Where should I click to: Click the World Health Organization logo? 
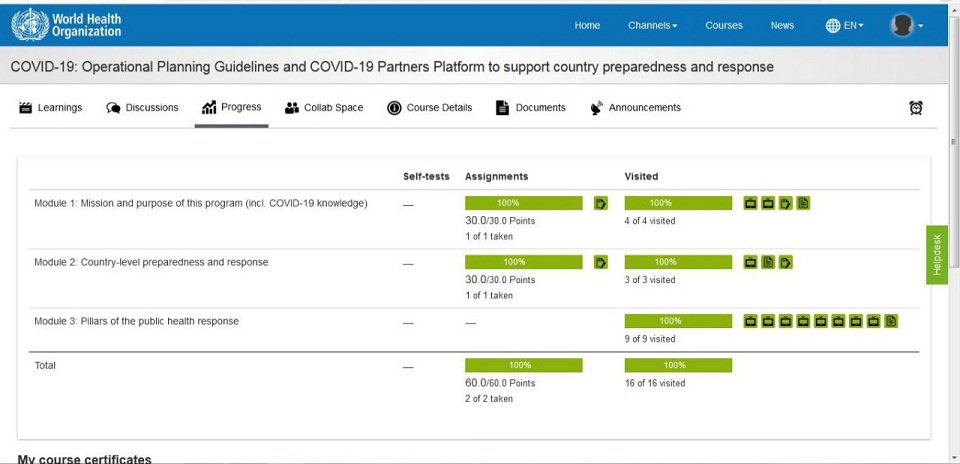click(x=66, y=25)
